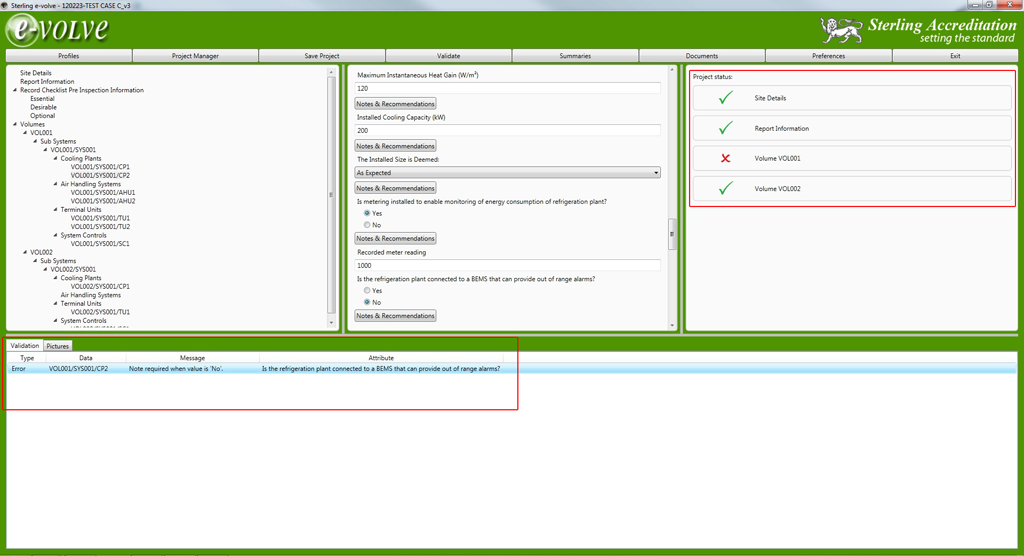The width and height of the screenshot is (1024, 556).
Task: Collapse Air Handling Systems under VOL001/SYS001
Action: [56, 184]
